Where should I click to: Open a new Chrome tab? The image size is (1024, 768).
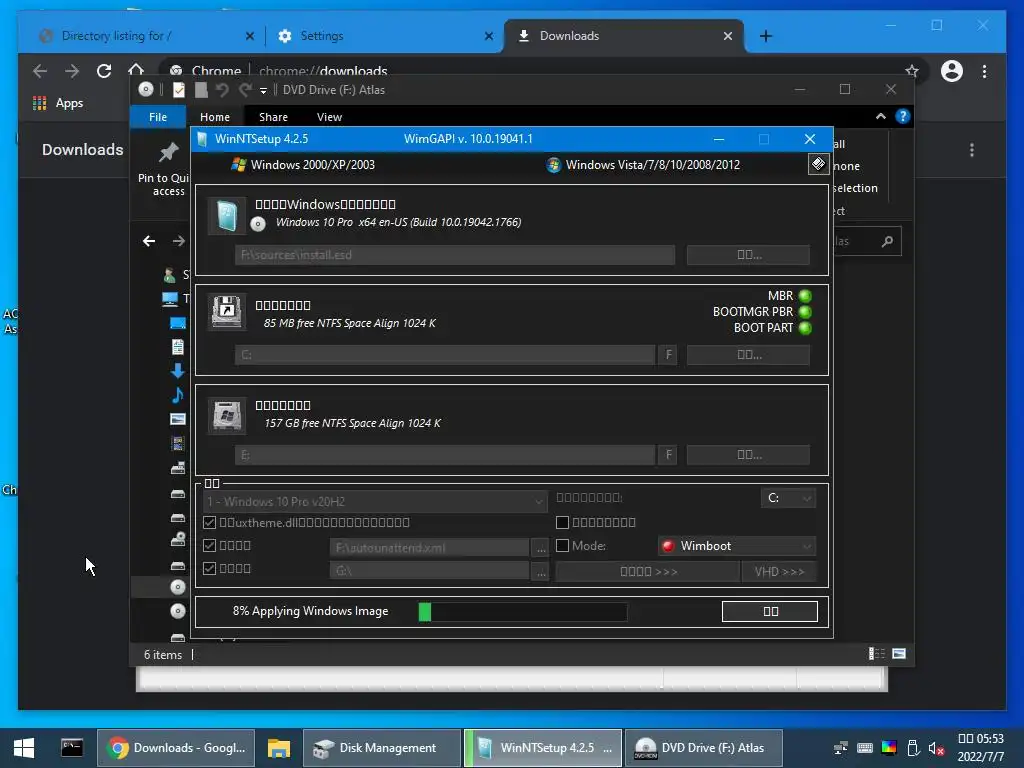pos(765,36)
